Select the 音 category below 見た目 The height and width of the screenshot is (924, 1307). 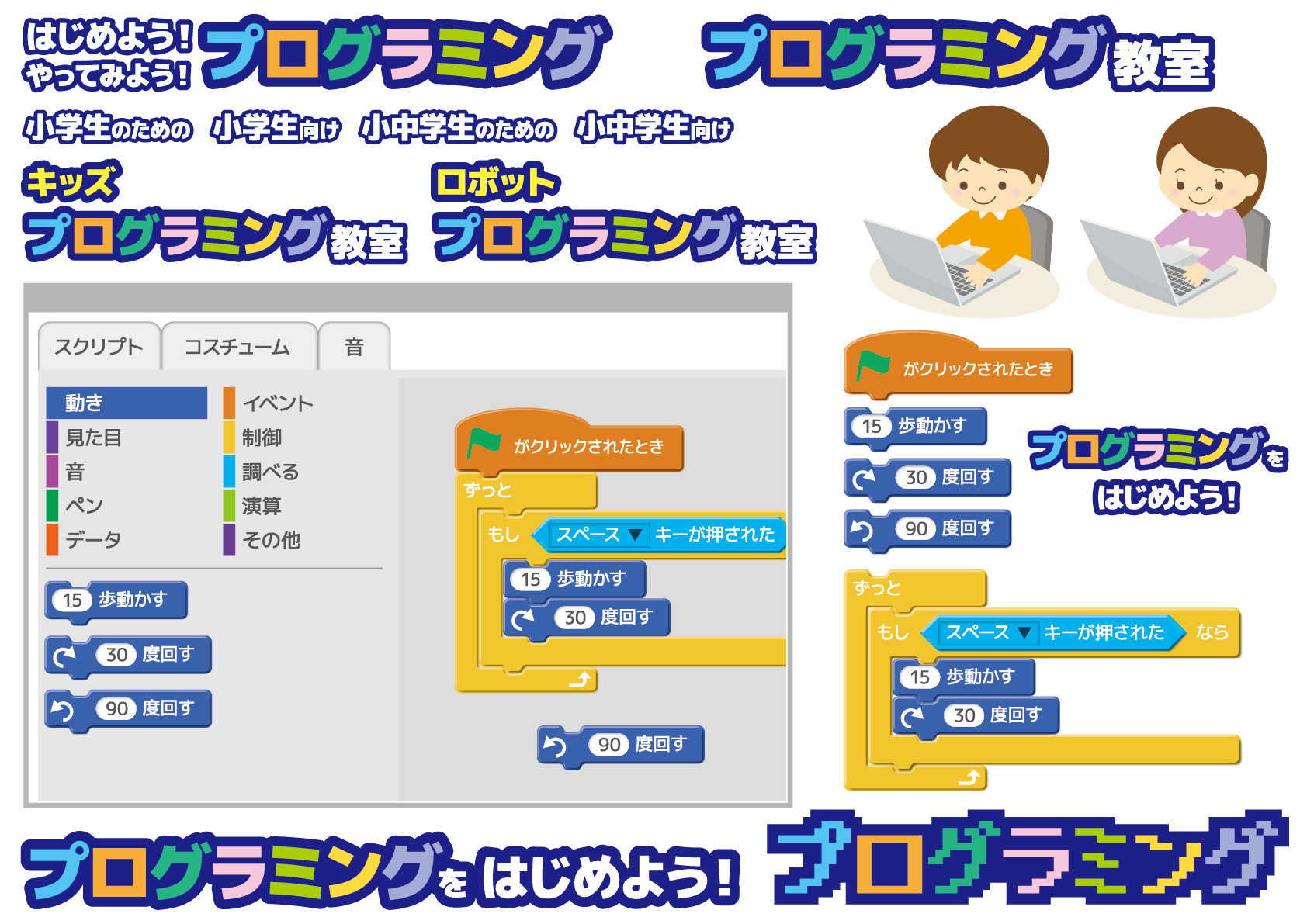pyautogui.click(x=66, y=472)
